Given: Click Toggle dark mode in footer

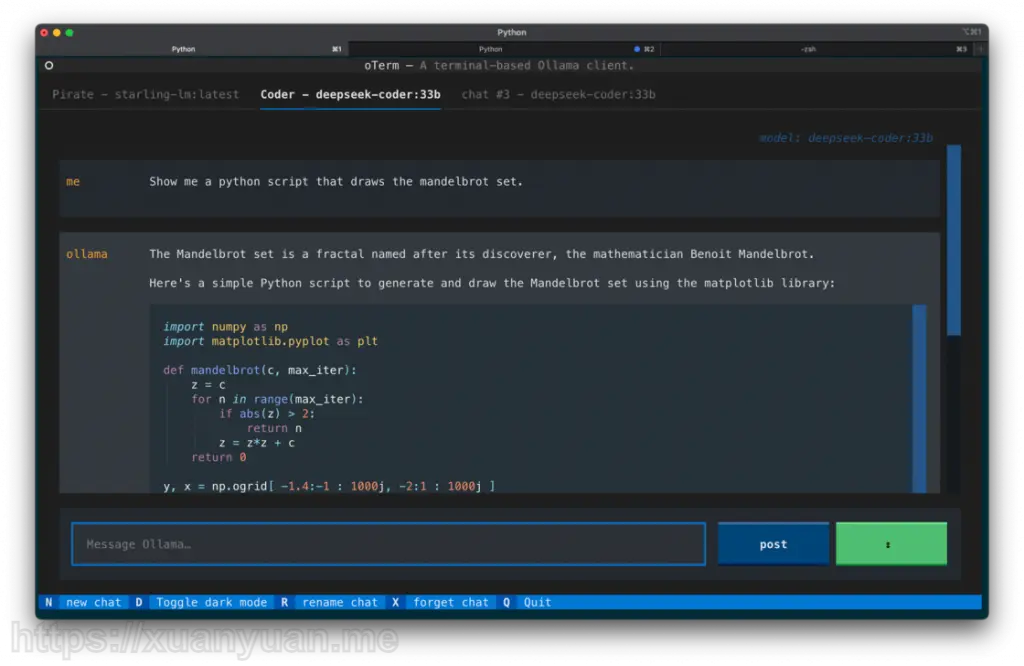Looking at the screenshot, I should click(x=212, y=602).
